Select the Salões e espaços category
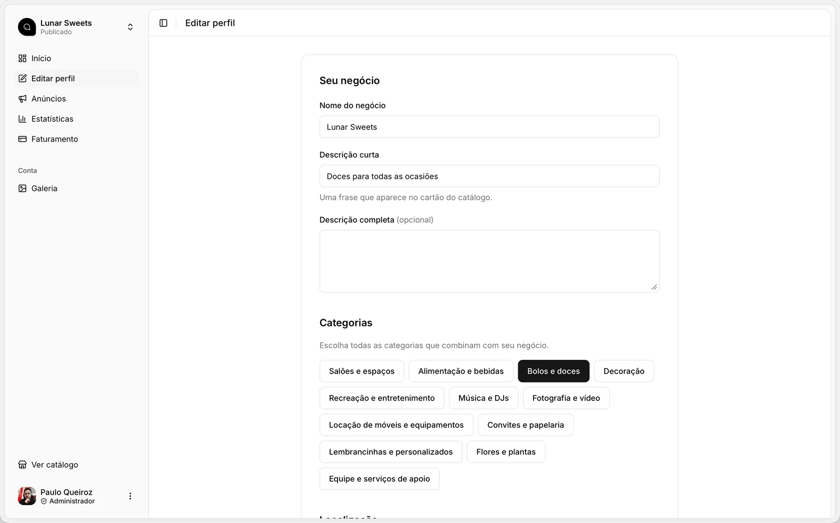Image resolution: width=840 pixels, height=523 pixels. point(362,371)
